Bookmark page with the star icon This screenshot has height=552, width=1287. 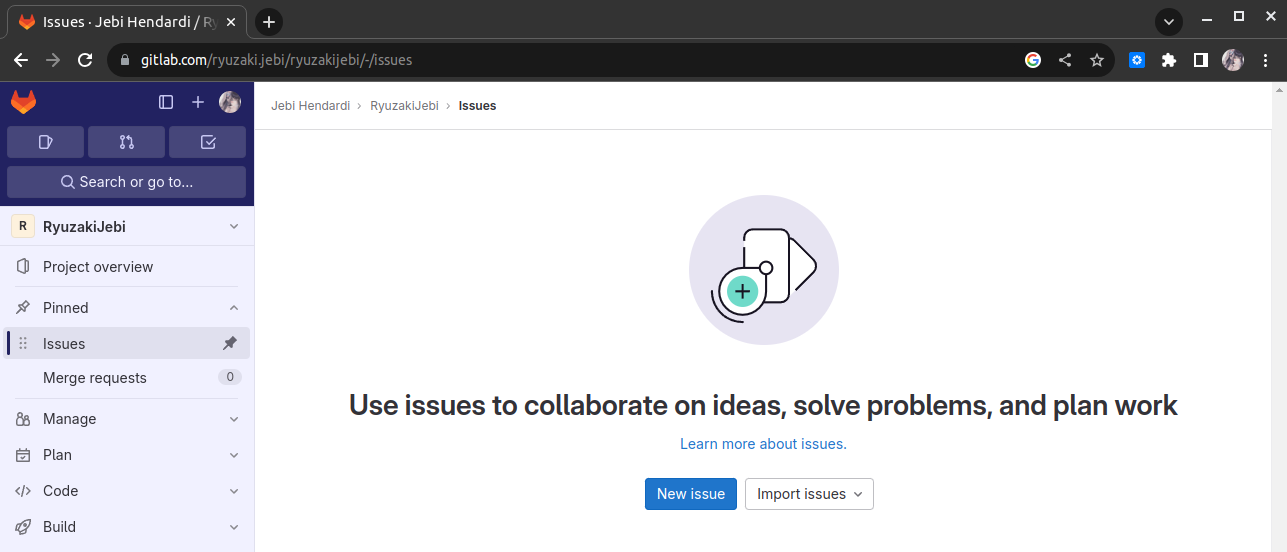tap(1097, 60)
